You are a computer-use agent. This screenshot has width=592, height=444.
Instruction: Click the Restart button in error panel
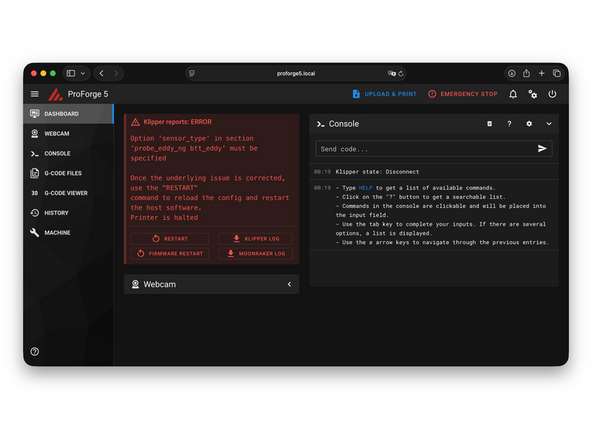(x=170, y=239)
